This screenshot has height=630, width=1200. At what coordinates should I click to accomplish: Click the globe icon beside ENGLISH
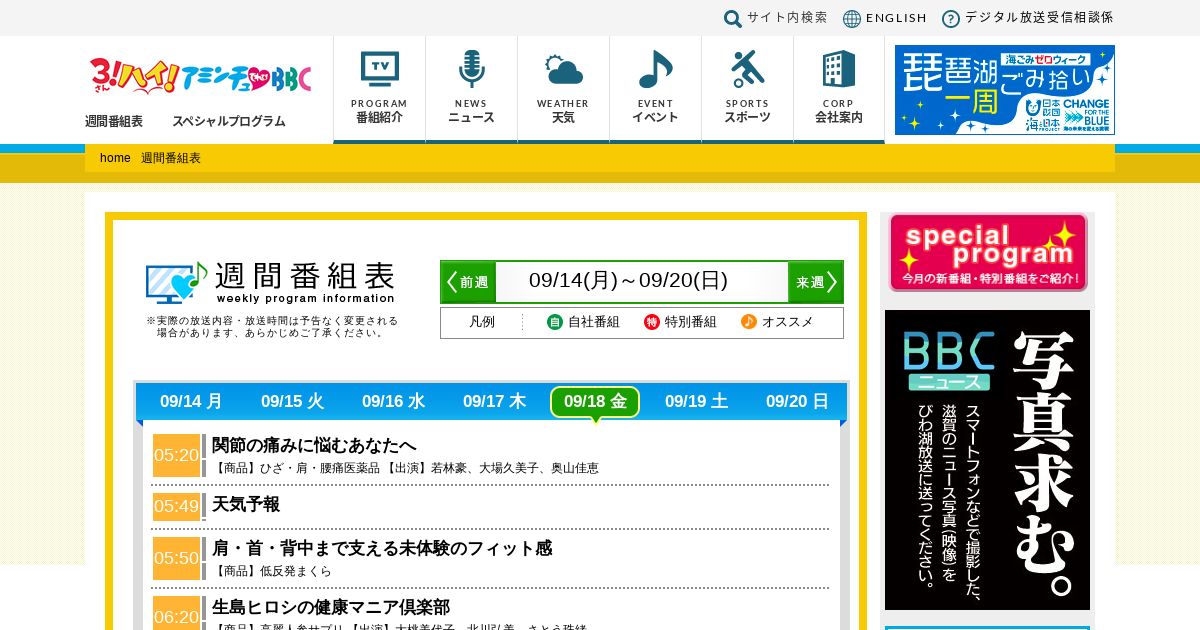852,19
